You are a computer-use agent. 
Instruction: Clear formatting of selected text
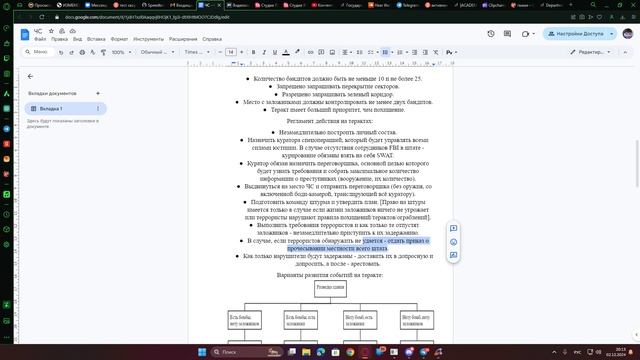[x=436, y=52]
